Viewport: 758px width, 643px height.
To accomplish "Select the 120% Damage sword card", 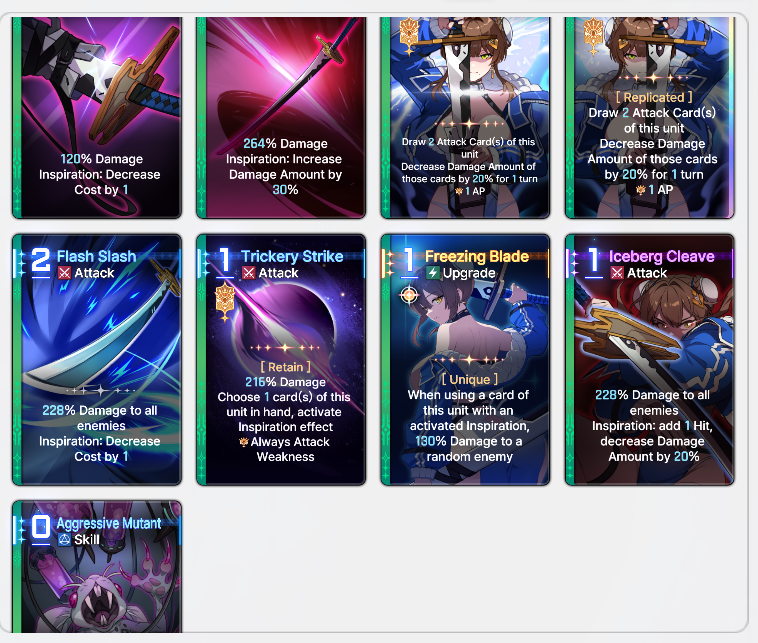I will click(97, 117).
